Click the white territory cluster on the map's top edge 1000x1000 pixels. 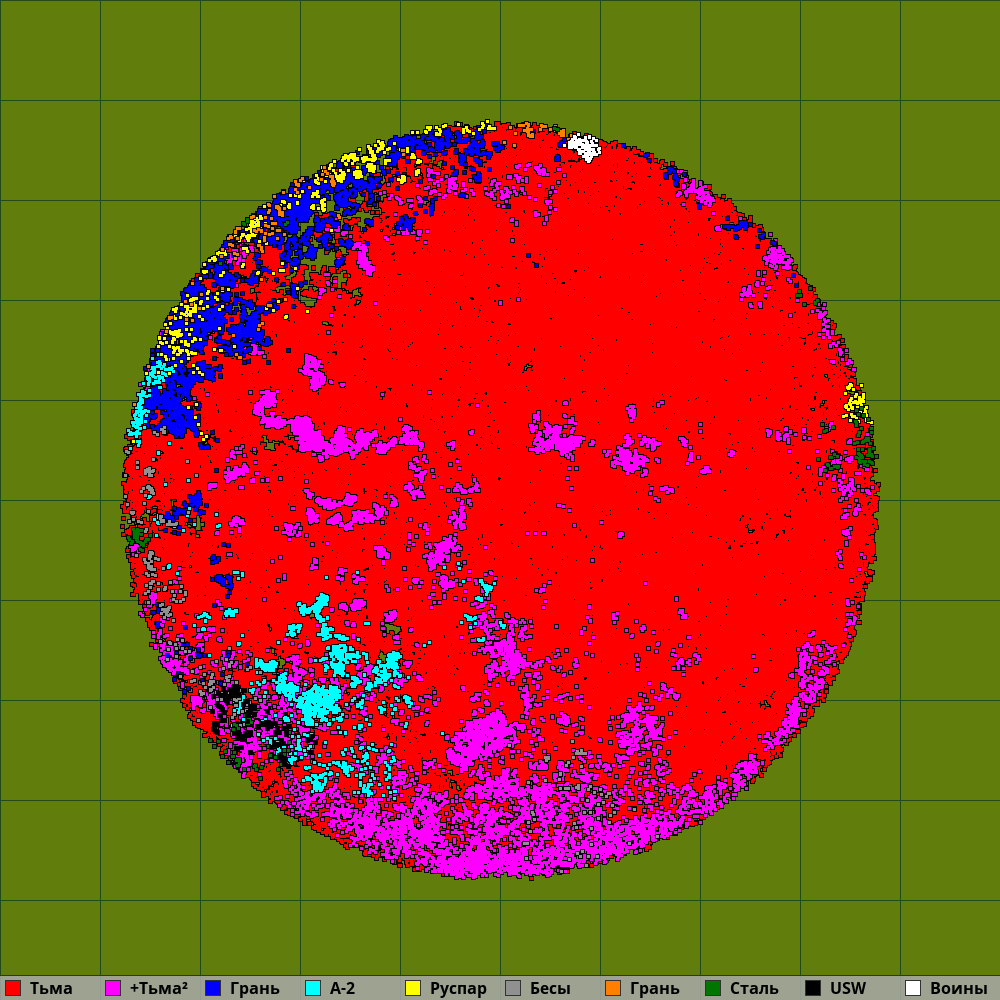point(583,147)
